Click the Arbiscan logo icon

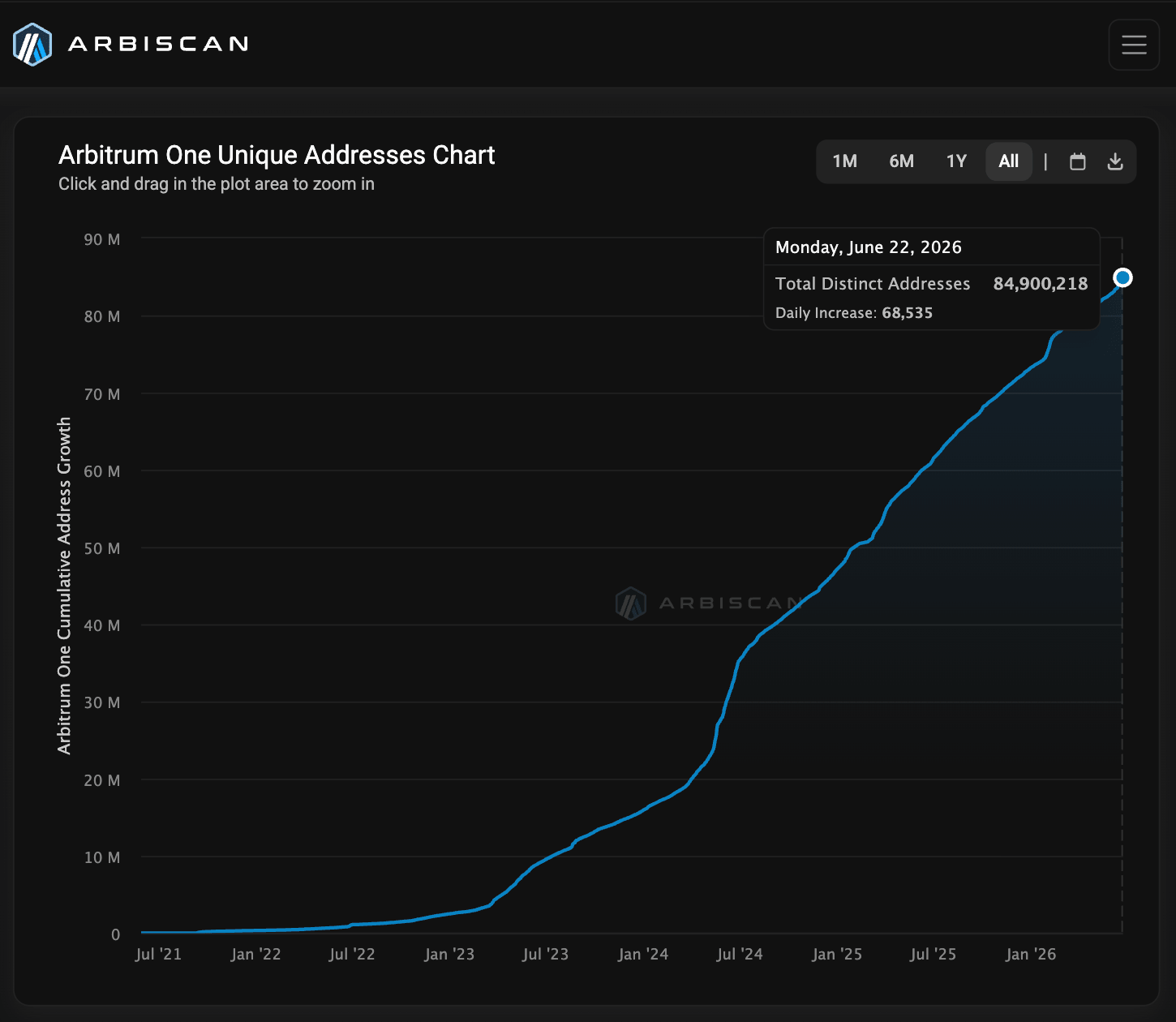click(x=32, y=45)
